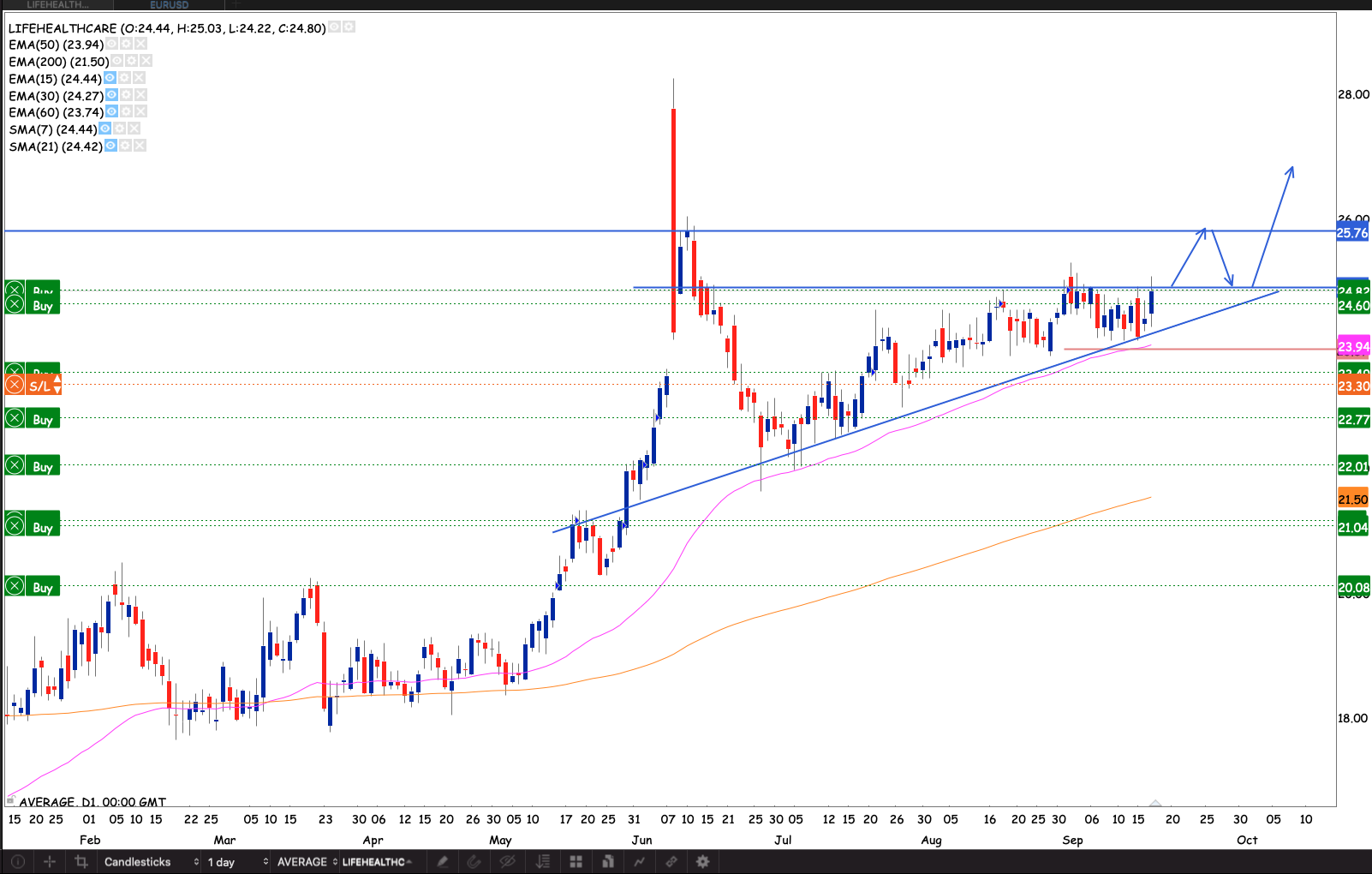Screen dimensions: 1372x874
Task: Click the info icon in bottom toolbar
Action: (x=17, y=862)
